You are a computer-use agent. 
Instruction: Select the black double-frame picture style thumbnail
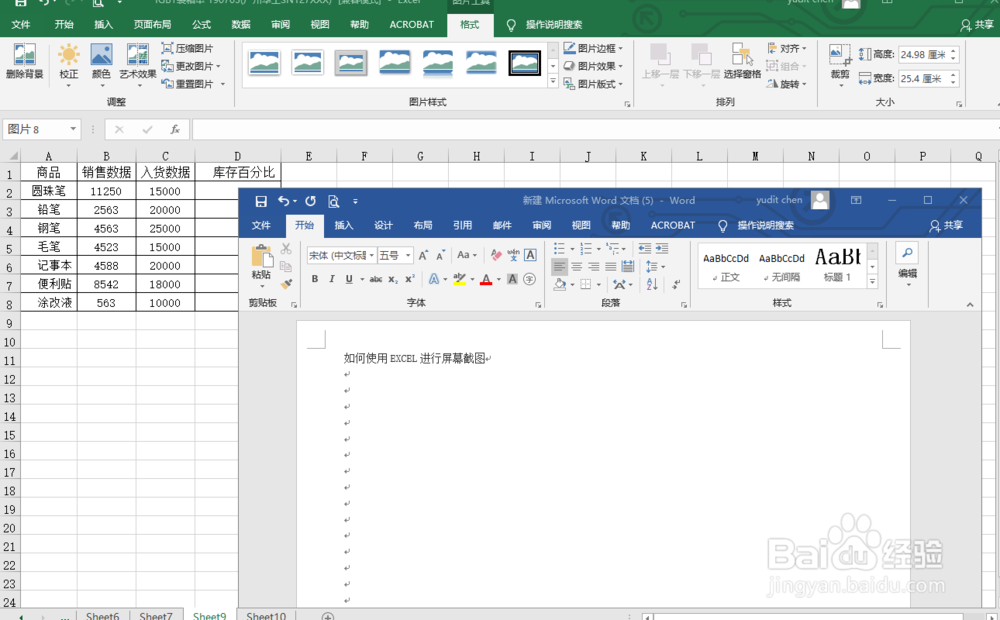(525, 63)
